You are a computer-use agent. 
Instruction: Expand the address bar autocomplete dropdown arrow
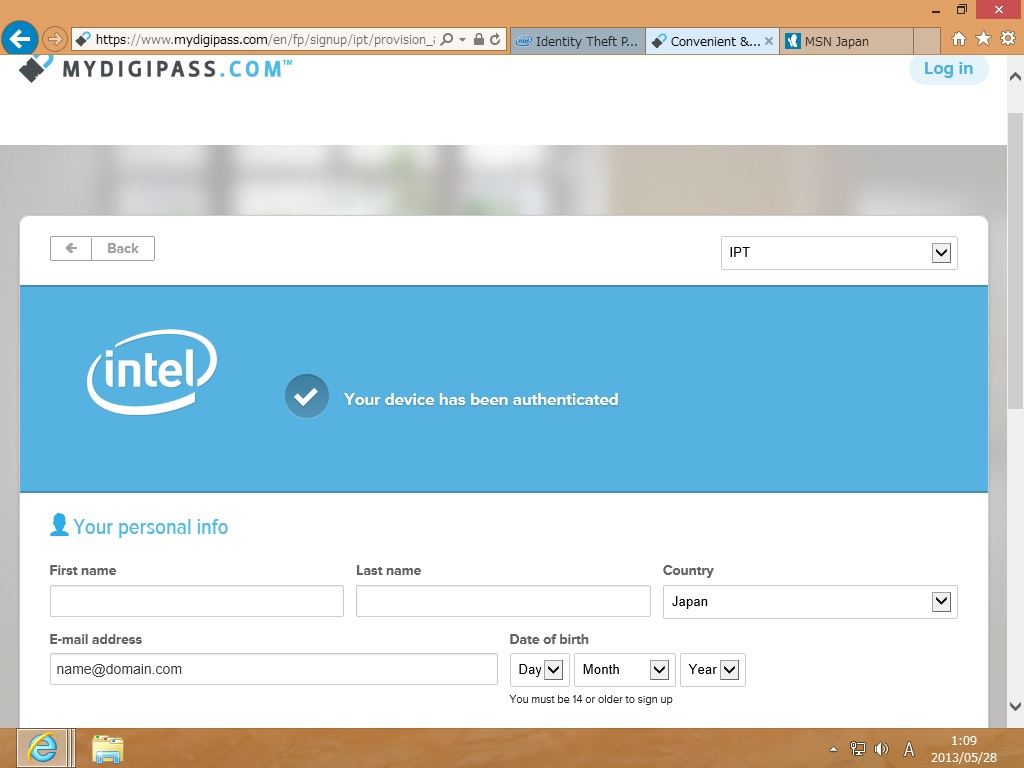click(462, 39)
